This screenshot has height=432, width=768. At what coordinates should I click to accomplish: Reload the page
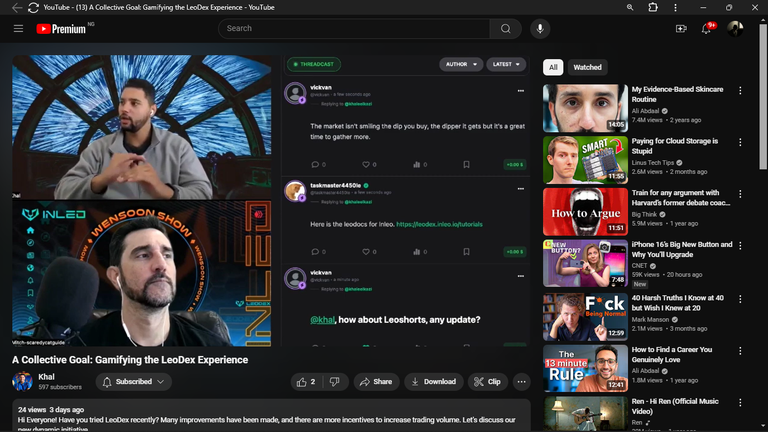pos(33,7)
